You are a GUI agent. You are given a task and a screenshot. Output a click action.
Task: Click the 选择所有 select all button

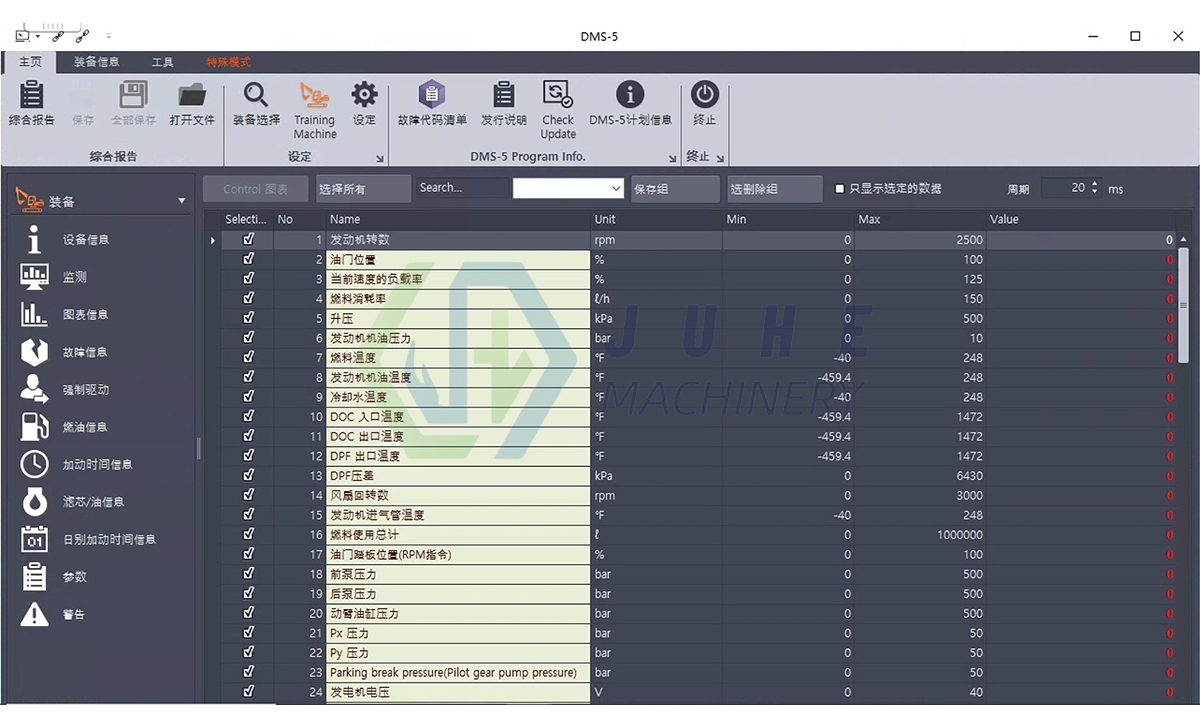362,188
